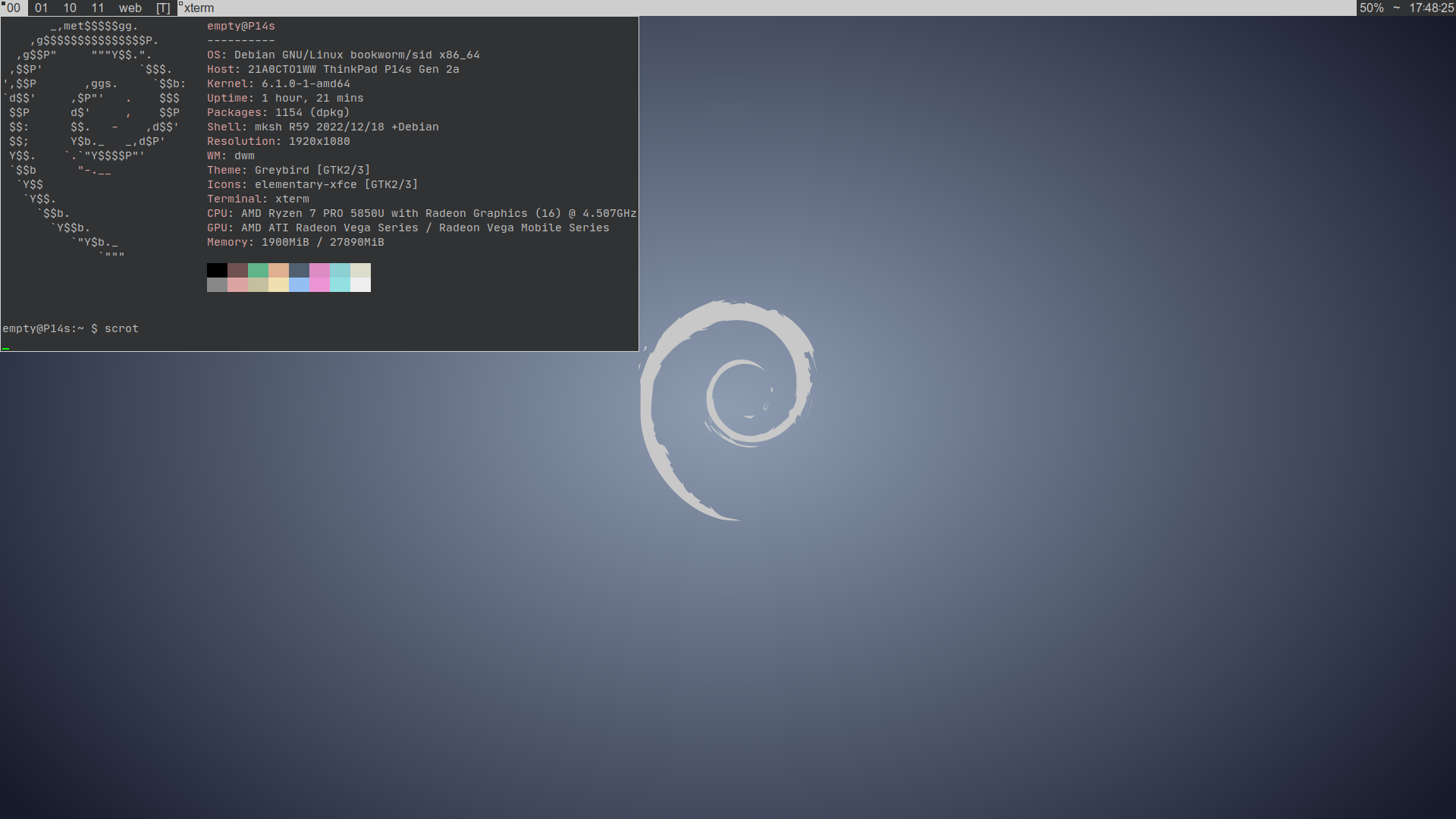Click the Shell: mksh R59 line
This screenshot has height=819, width=1456.
pyautogui.click(x=323, y=127)
